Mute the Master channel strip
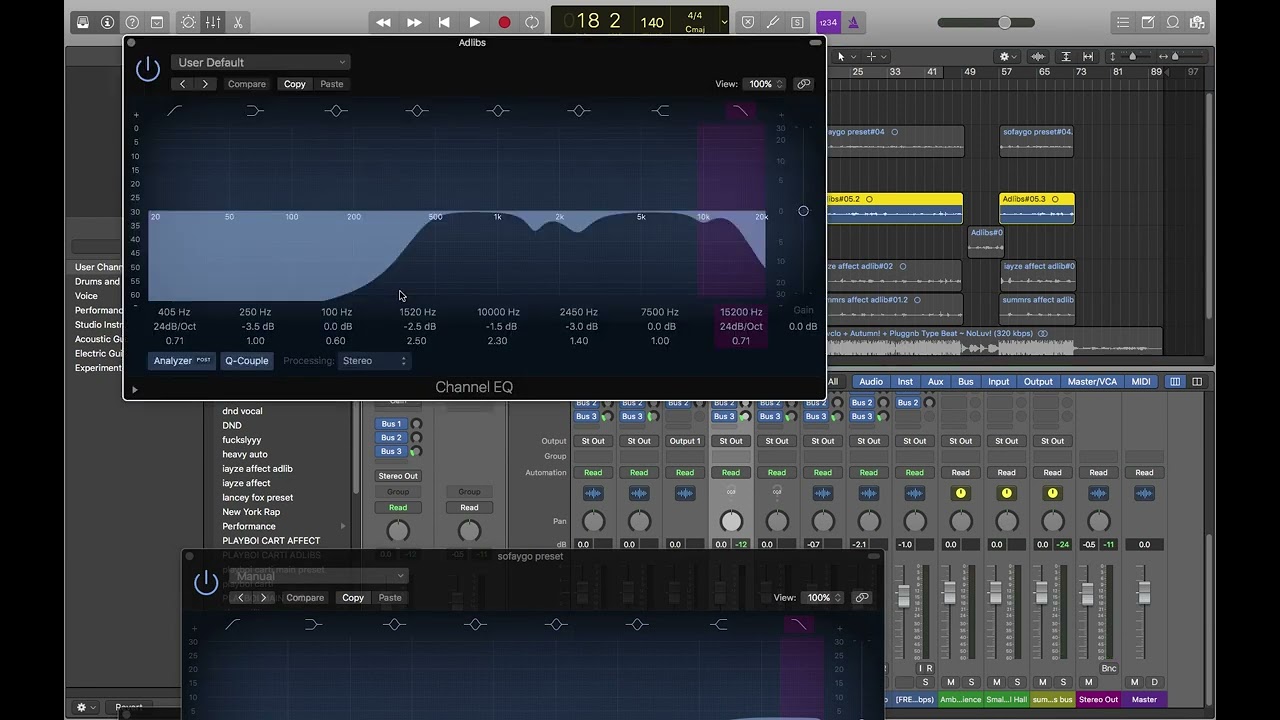1280x720 pixels. click(x=1135, y=682)
